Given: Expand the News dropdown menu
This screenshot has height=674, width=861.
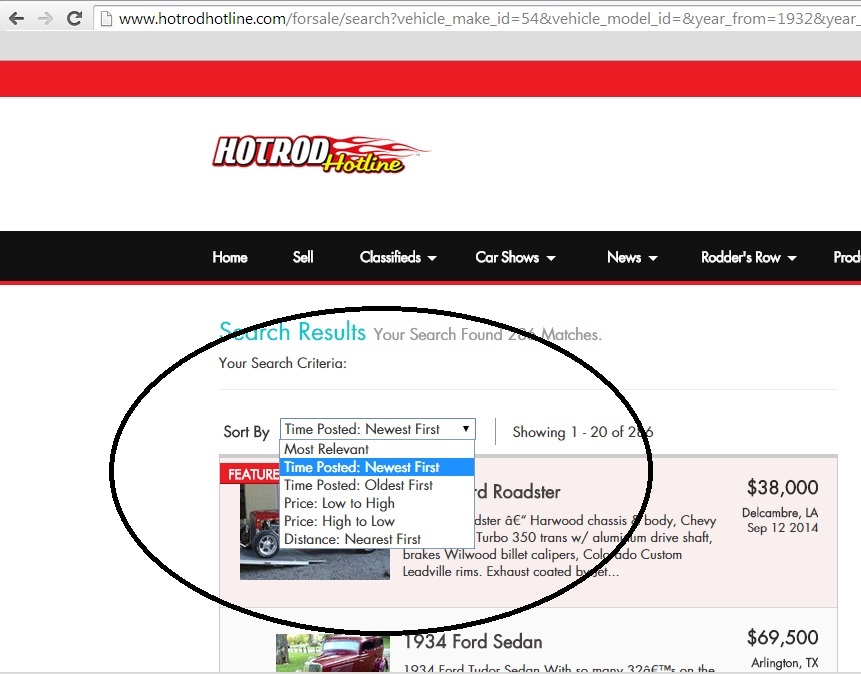Looking at the screenshot, I should click(632, 257).
